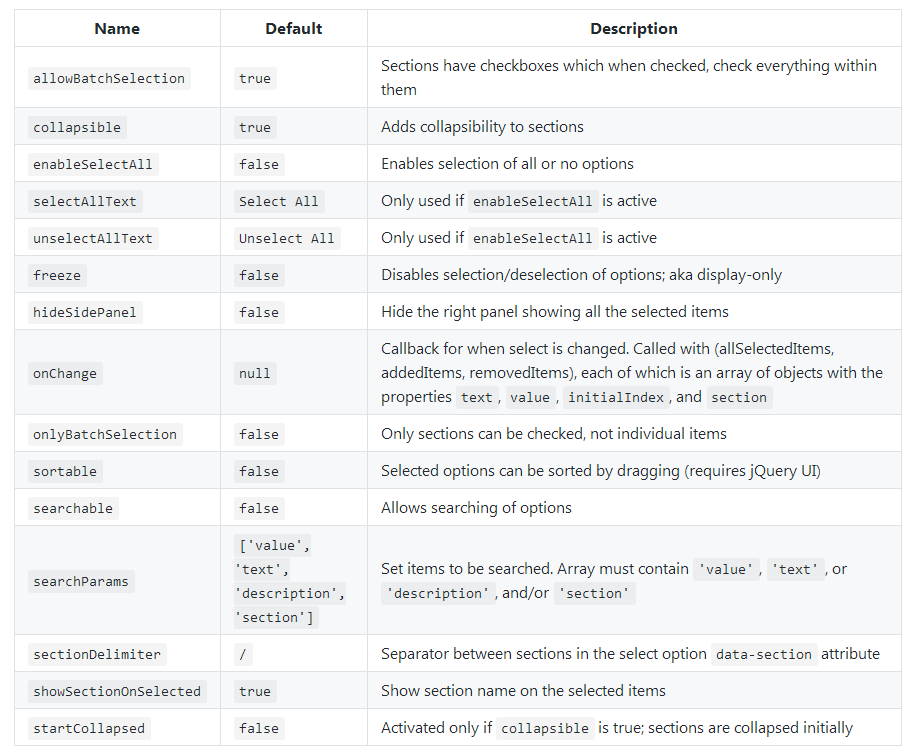Select the hideSidePanel option name
The image size is (907, 751).
(85, 312)
